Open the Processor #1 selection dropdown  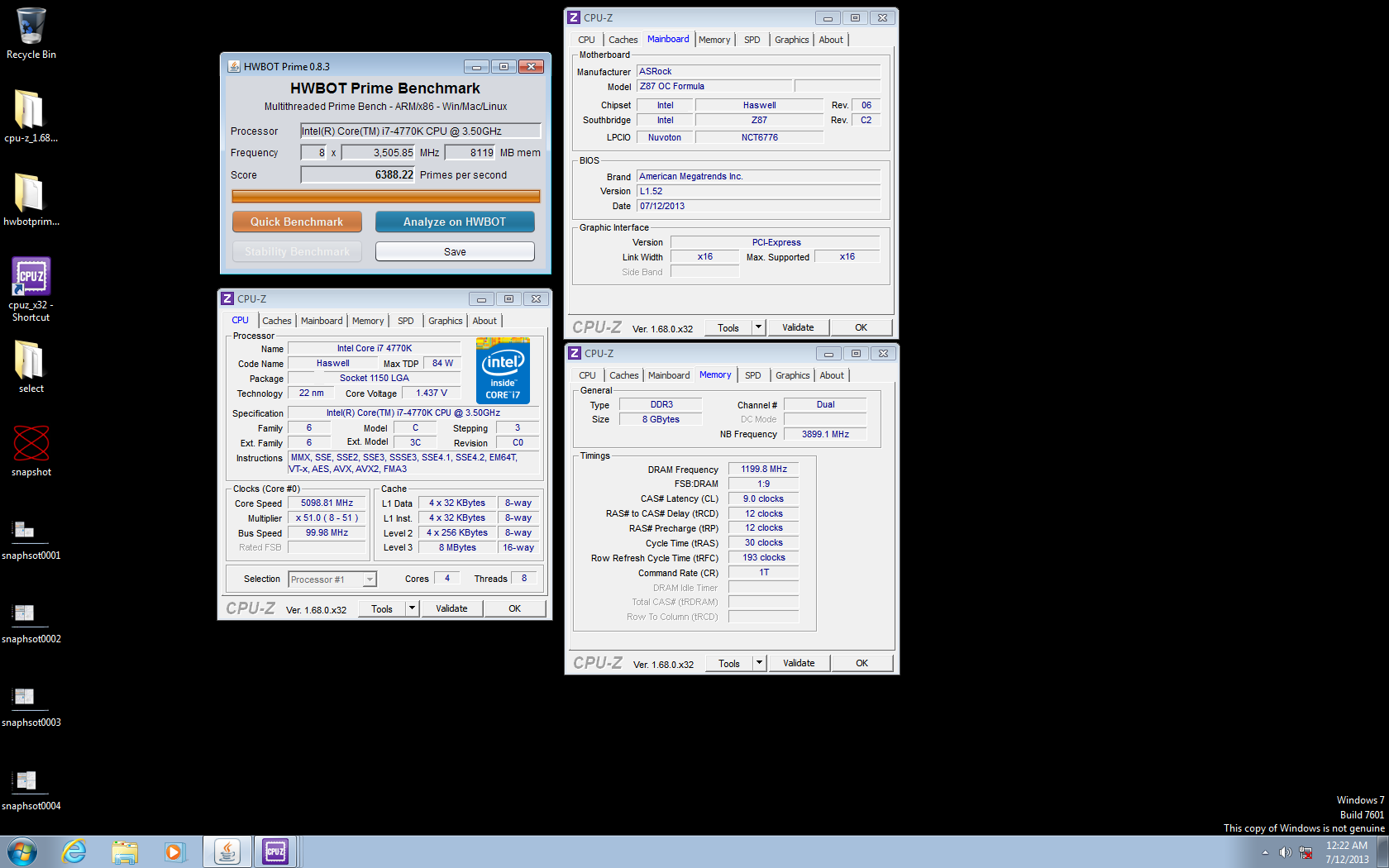(x=332, y=579)
